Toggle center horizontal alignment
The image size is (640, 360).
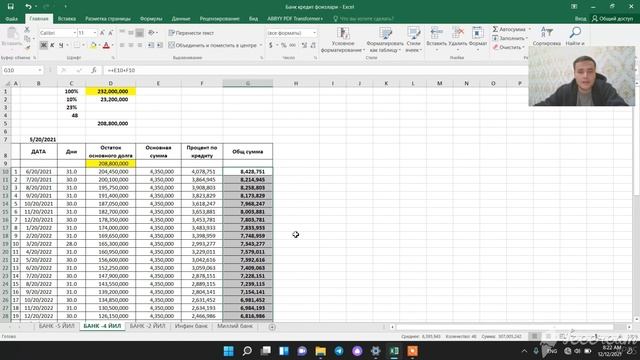[131, 45]
